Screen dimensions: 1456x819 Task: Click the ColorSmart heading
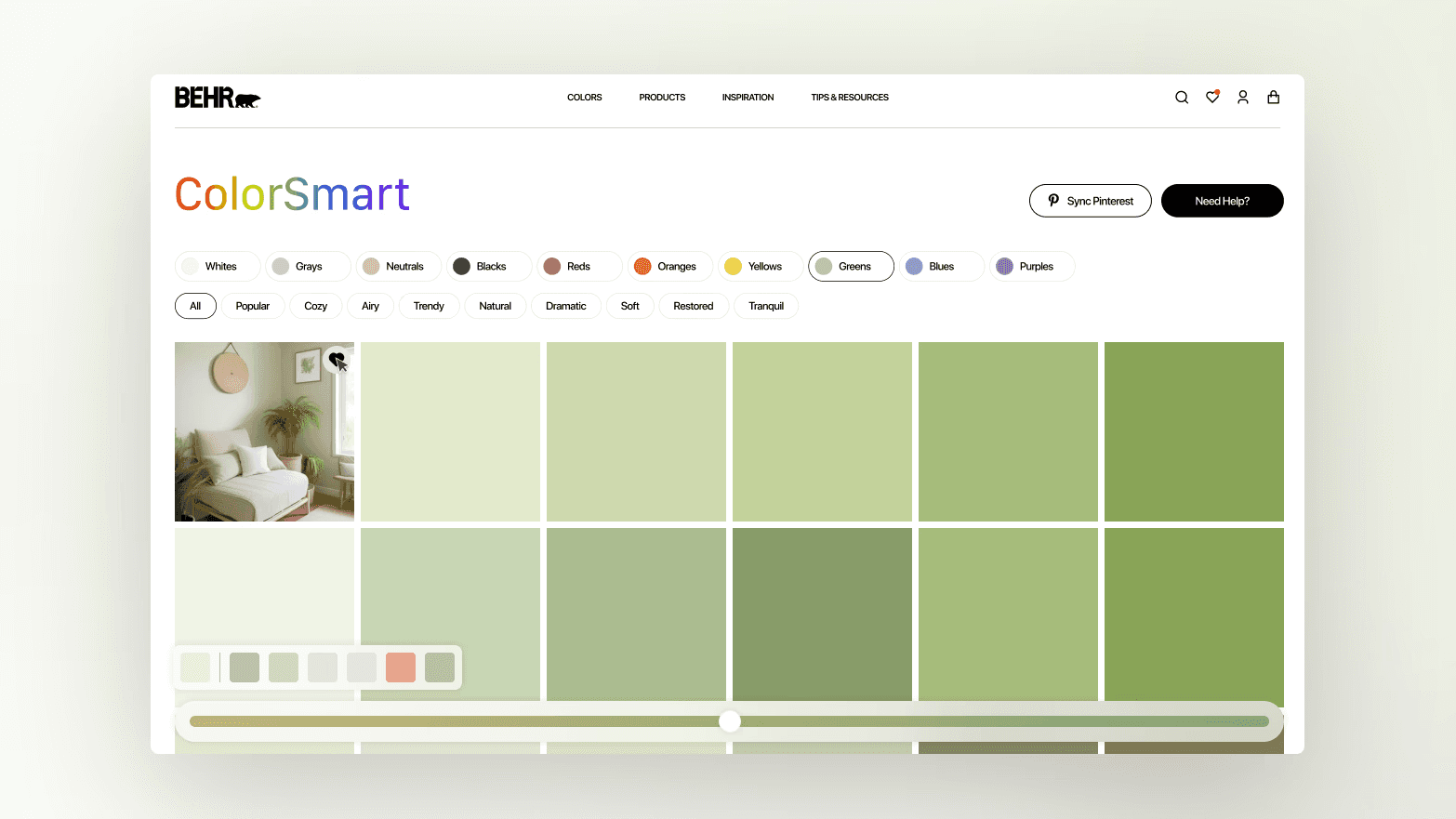tap(292, 194)
